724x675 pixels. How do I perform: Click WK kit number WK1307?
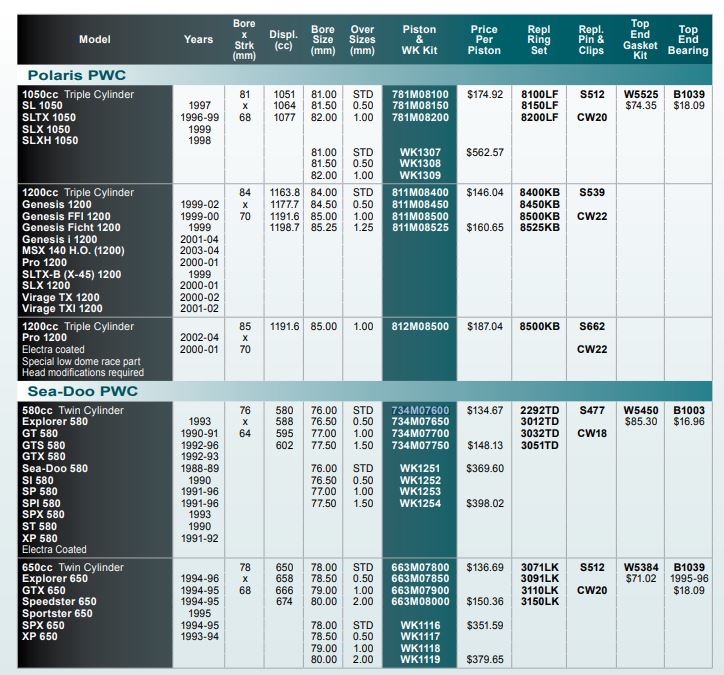pos(420,152)
